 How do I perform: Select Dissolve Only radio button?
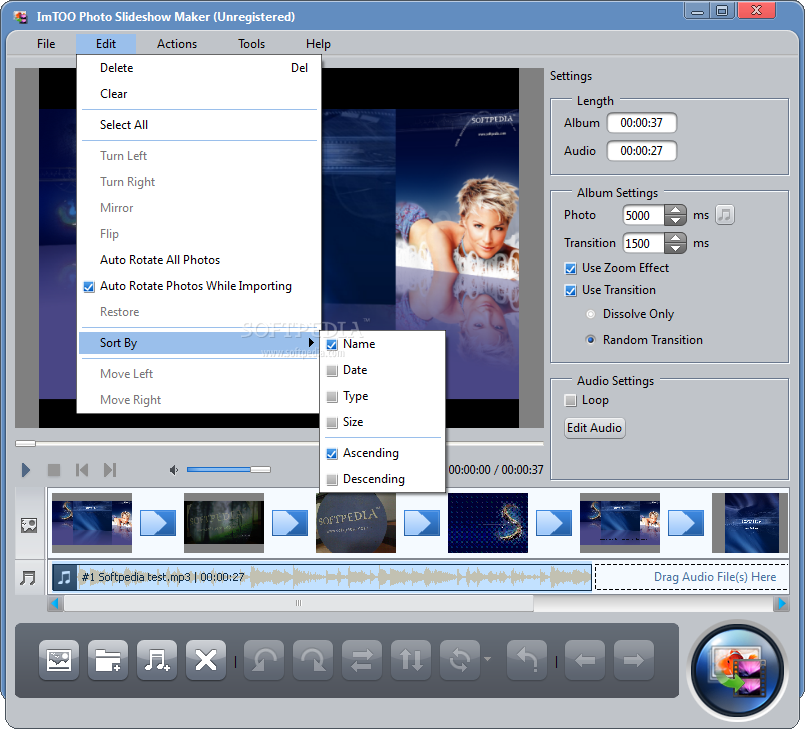coord(591,314)
